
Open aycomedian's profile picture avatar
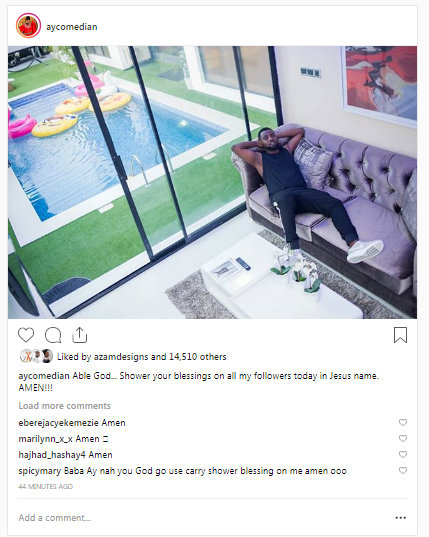tap(28, 26)
